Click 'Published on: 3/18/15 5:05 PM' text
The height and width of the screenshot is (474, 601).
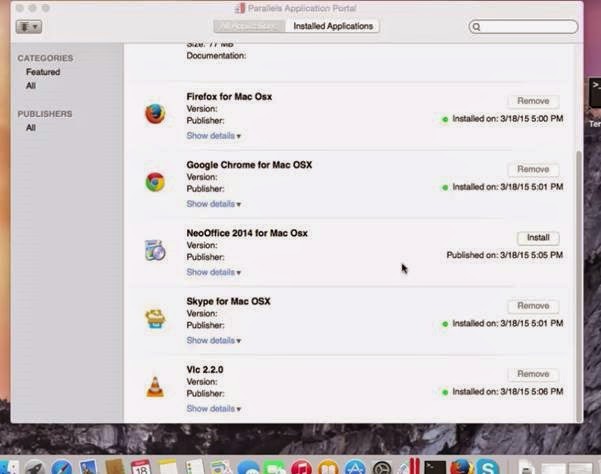pyautogui.click(x=505, y=255)
